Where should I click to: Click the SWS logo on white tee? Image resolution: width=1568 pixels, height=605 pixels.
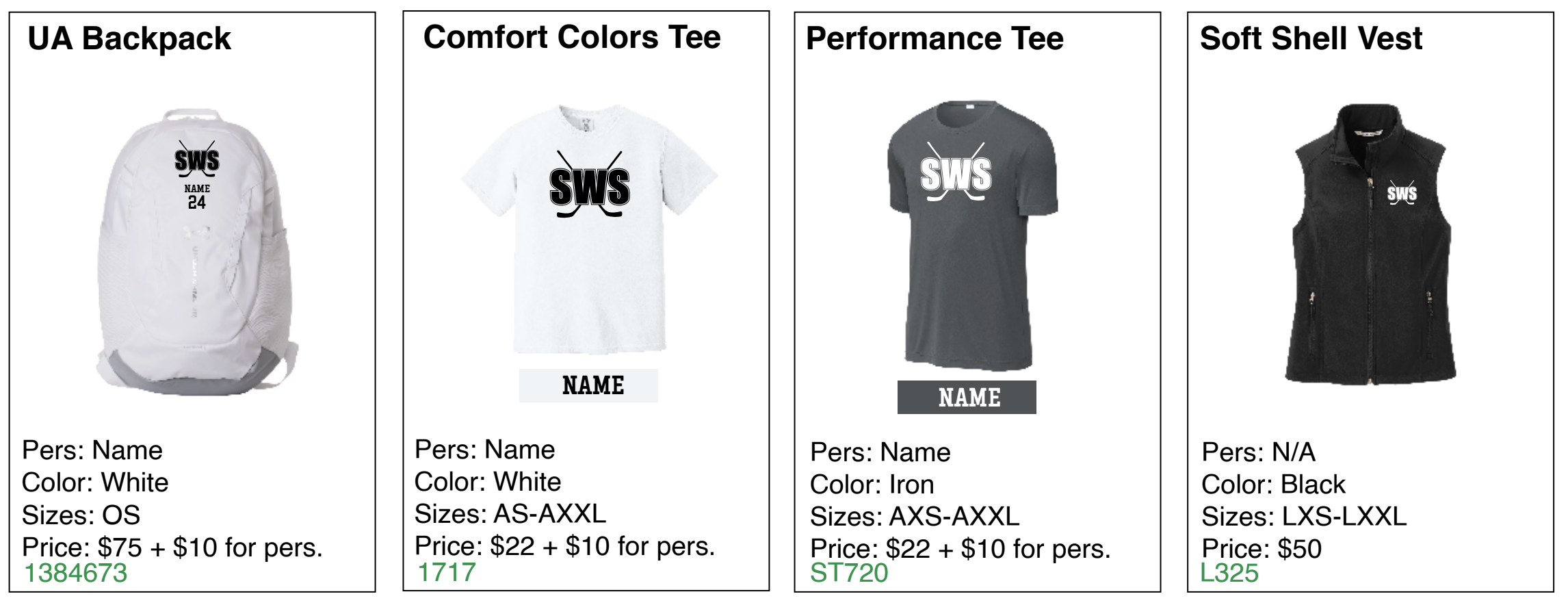pyautogui.click(x=590, y=185)
